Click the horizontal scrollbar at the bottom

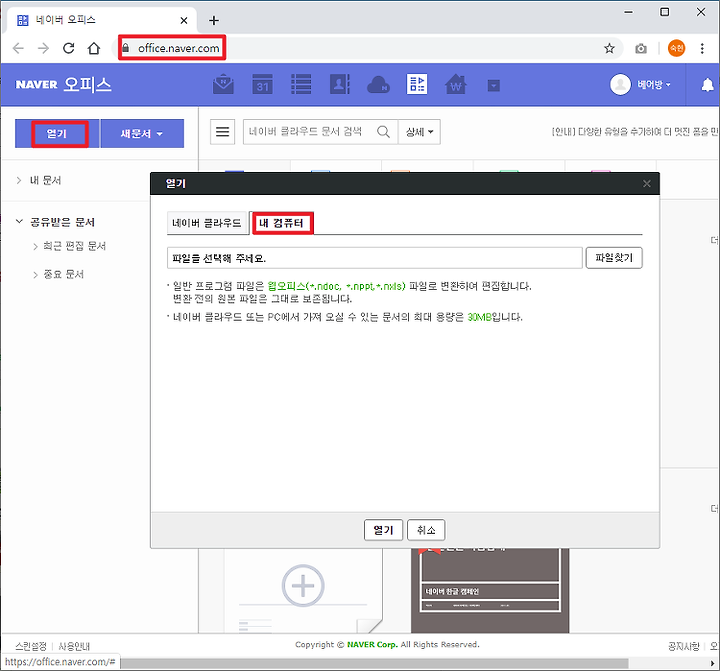coord(374,664)
